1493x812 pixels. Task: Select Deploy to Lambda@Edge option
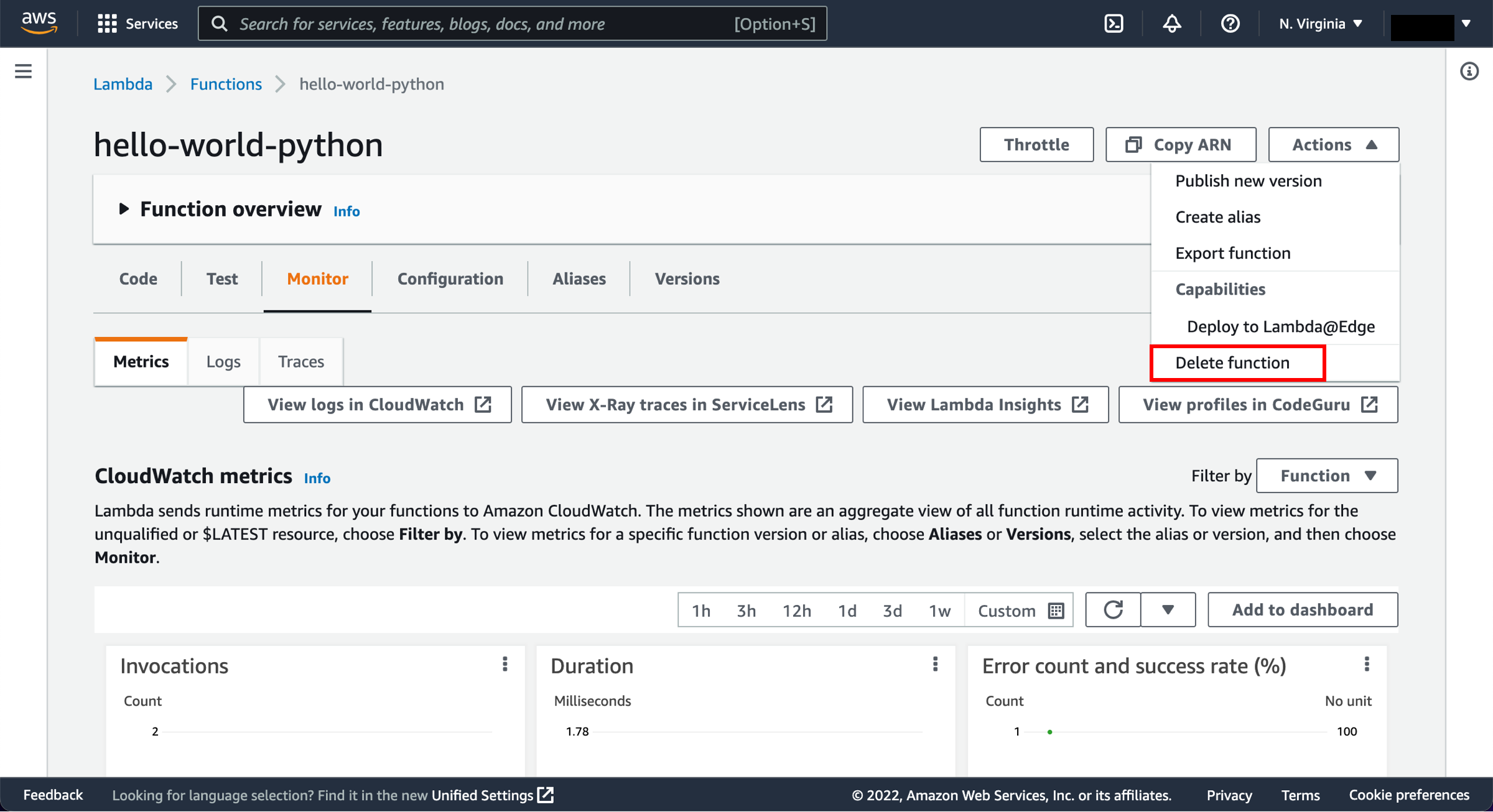1280,326
